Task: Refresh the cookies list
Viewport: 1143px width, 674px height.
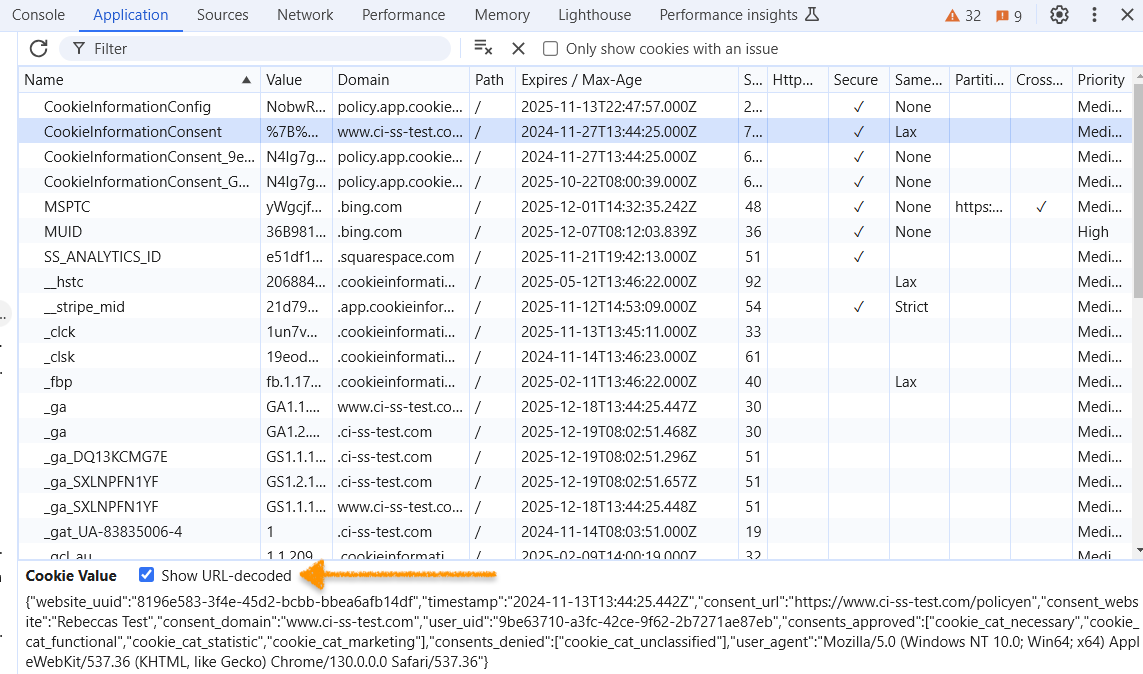Action: pos(38,48)
